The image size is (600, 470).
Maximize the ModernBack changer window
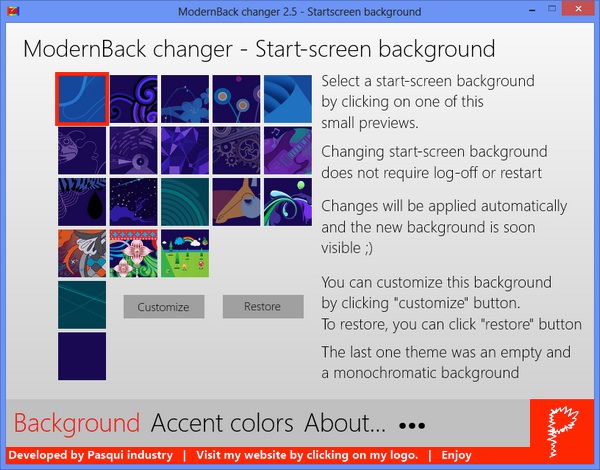[x=552, y=9]
